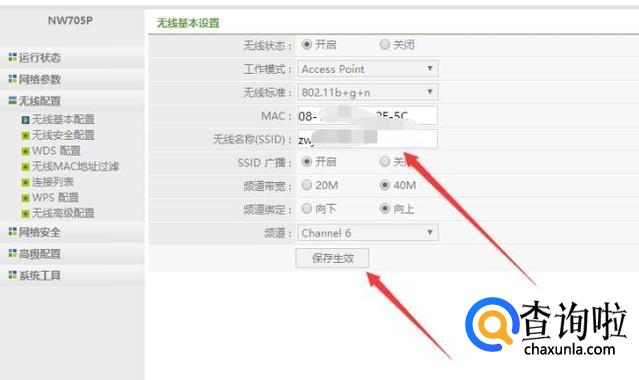Select 20M channel bandwidth
This screenshot has width=639, height=380.
306,185
